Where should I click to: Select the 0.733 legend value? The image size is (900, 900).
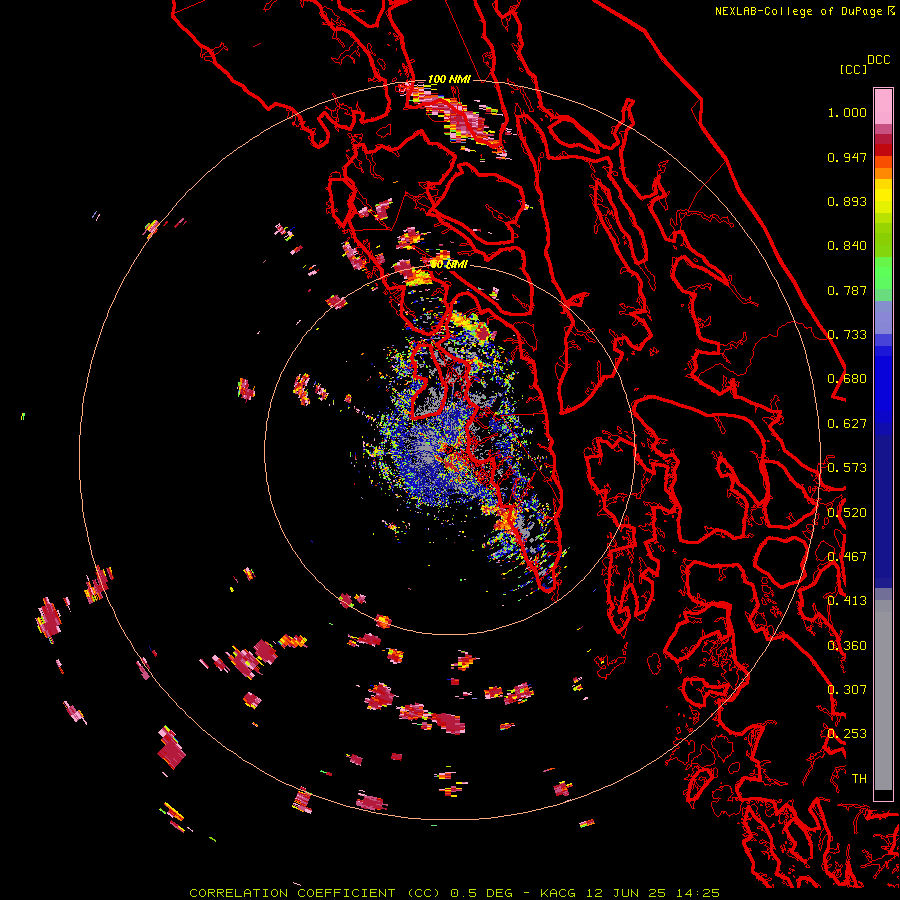(x=847, y=335)
